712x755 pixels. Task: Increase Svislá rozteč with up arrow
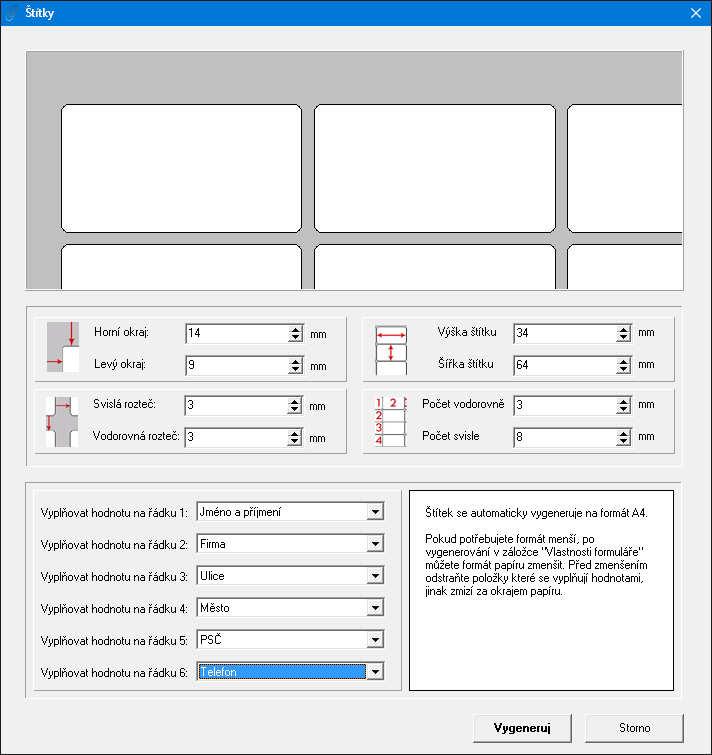coord(294,401)
